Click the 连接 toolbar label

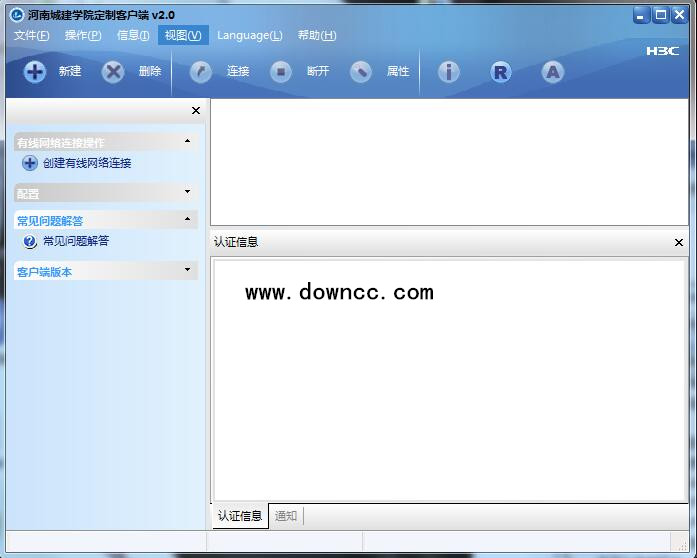(238, 71)
